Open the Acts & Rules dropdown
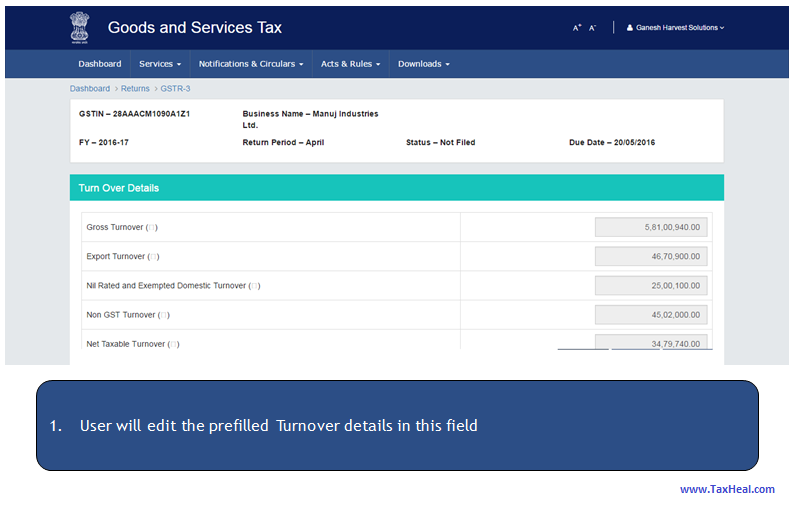Image resolution: width=807 pixels, height=507 pixels. coord(350,64)
